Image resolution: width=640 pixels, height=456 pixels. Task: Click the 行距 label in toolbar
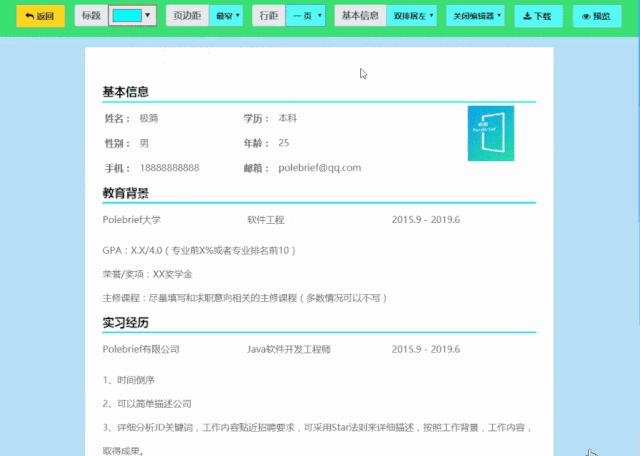click(x=269, y=16)
